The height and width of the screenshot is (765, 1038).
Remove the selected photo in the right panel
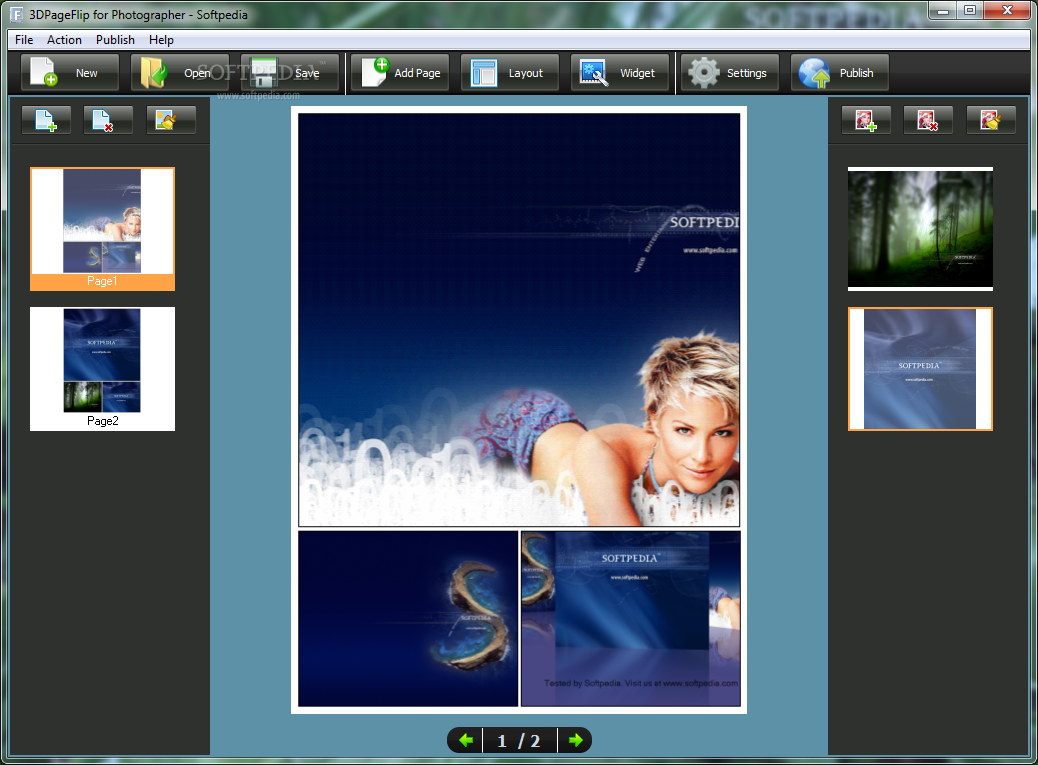pos(928,120)
